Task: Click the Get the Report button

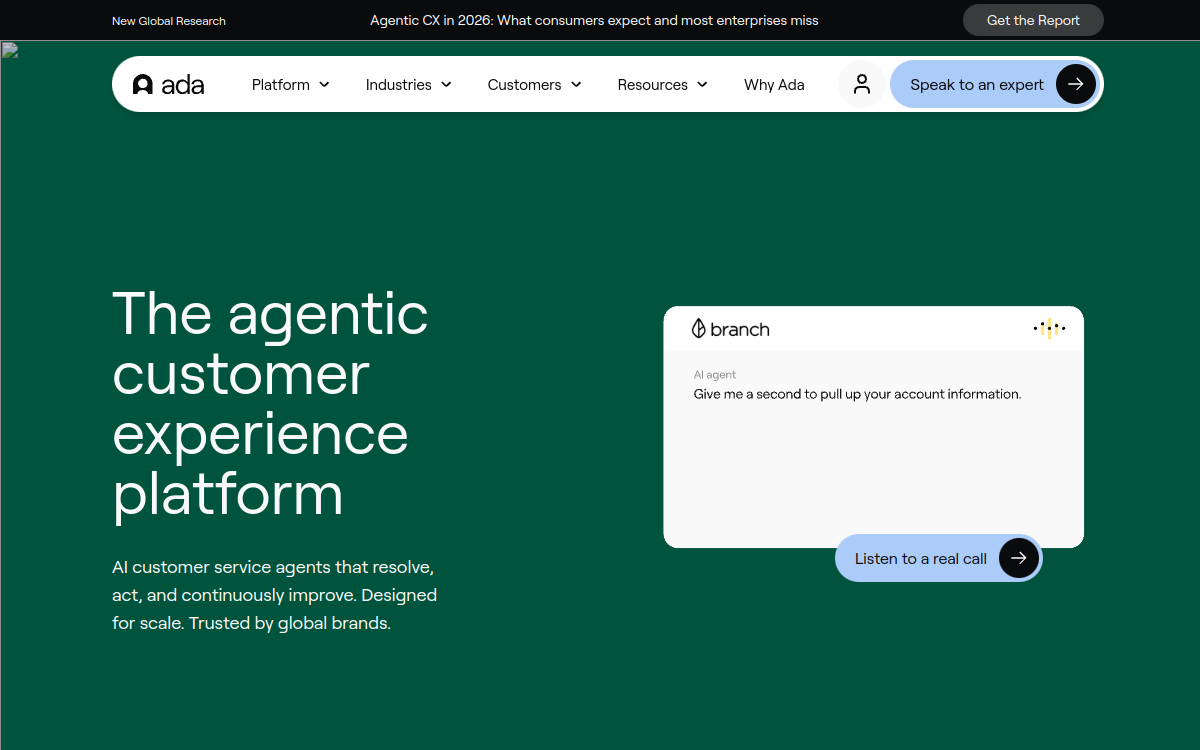Action: pyautogui.click(x=1033, y=20)
